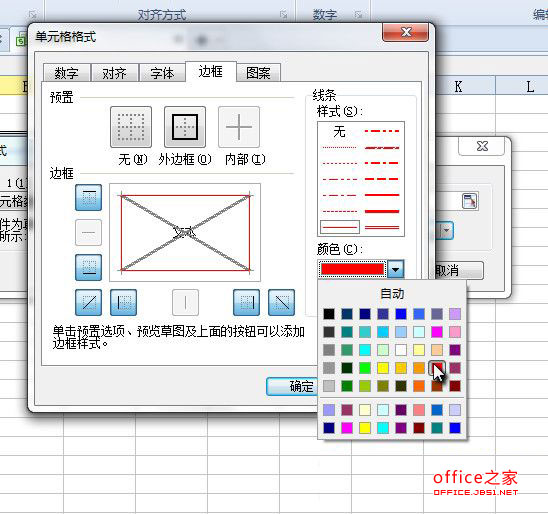548x514 pixels.
Task: Choose Automatic (自动) in the color palette
Action: tap(392, 294)
